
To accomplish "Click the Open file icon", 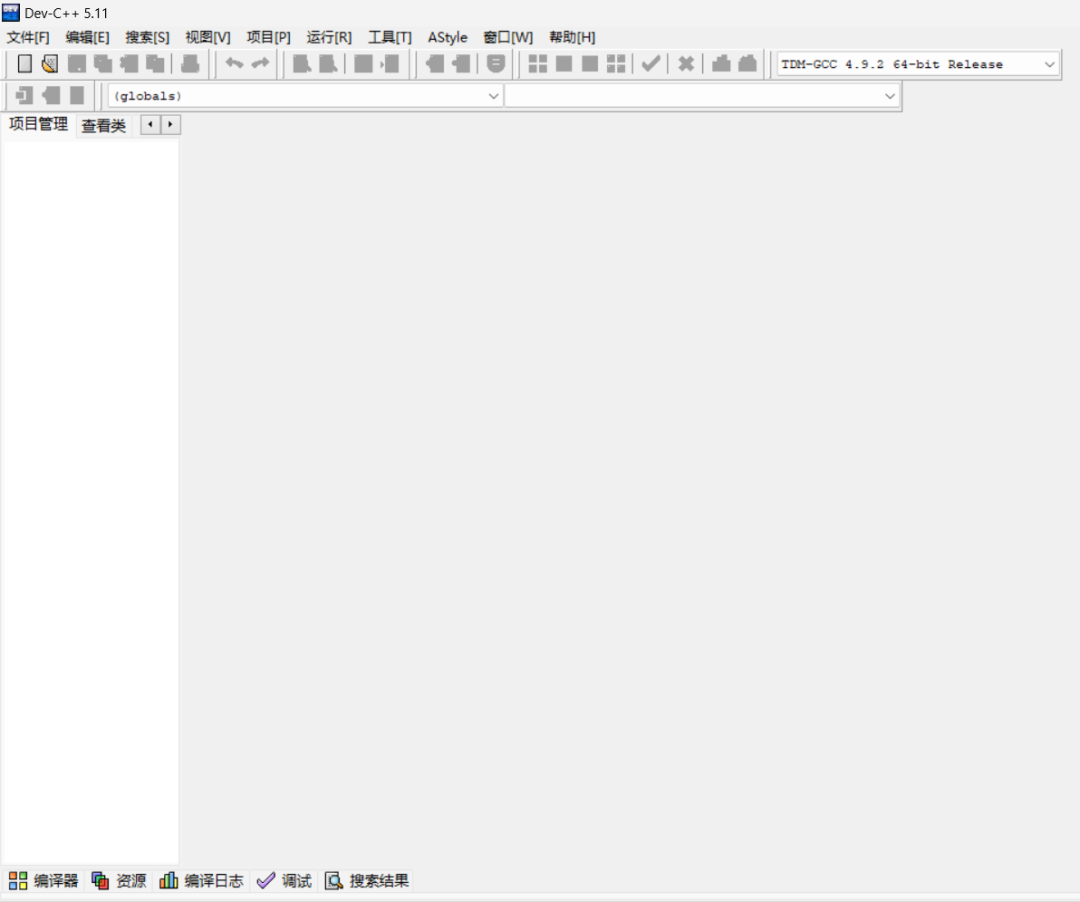I will [x=50, y=64].
